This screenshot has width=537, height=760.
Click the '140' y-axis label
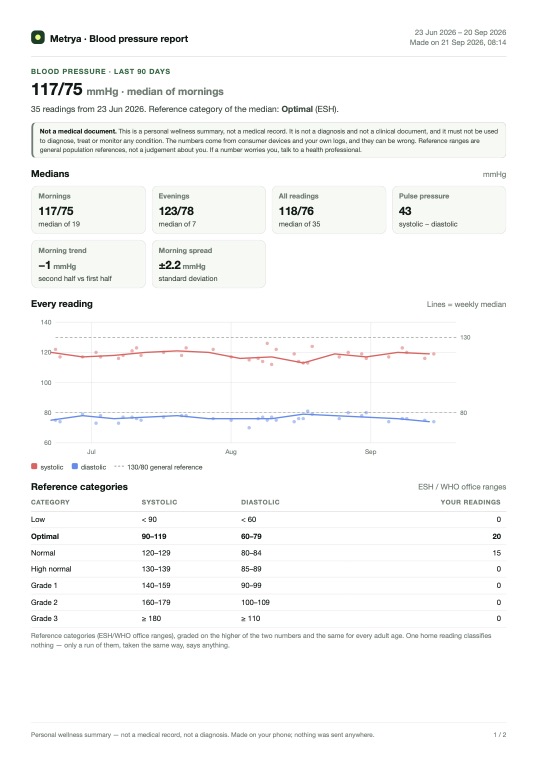(46, 322)
